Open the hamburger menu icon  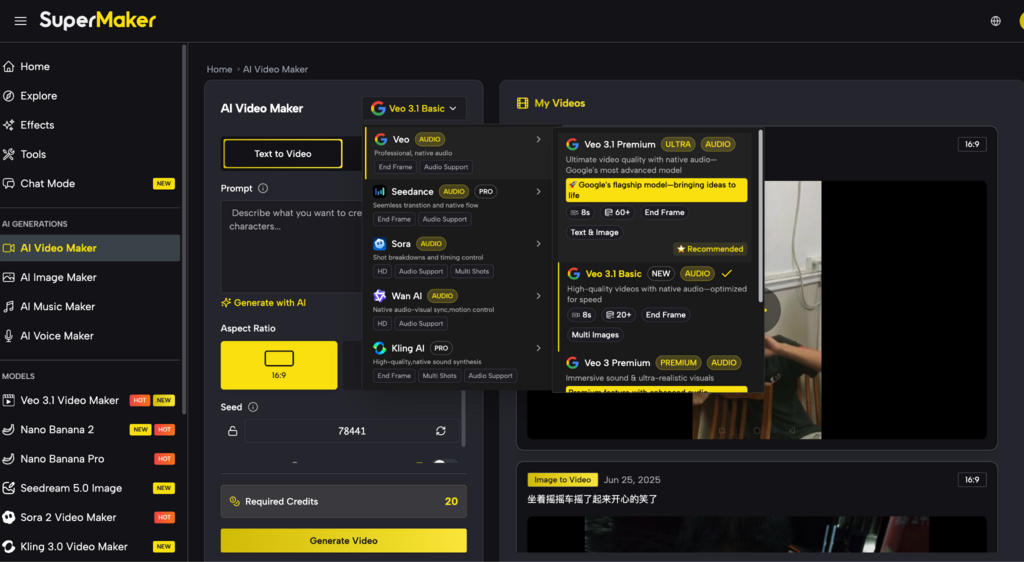[20, 21]
